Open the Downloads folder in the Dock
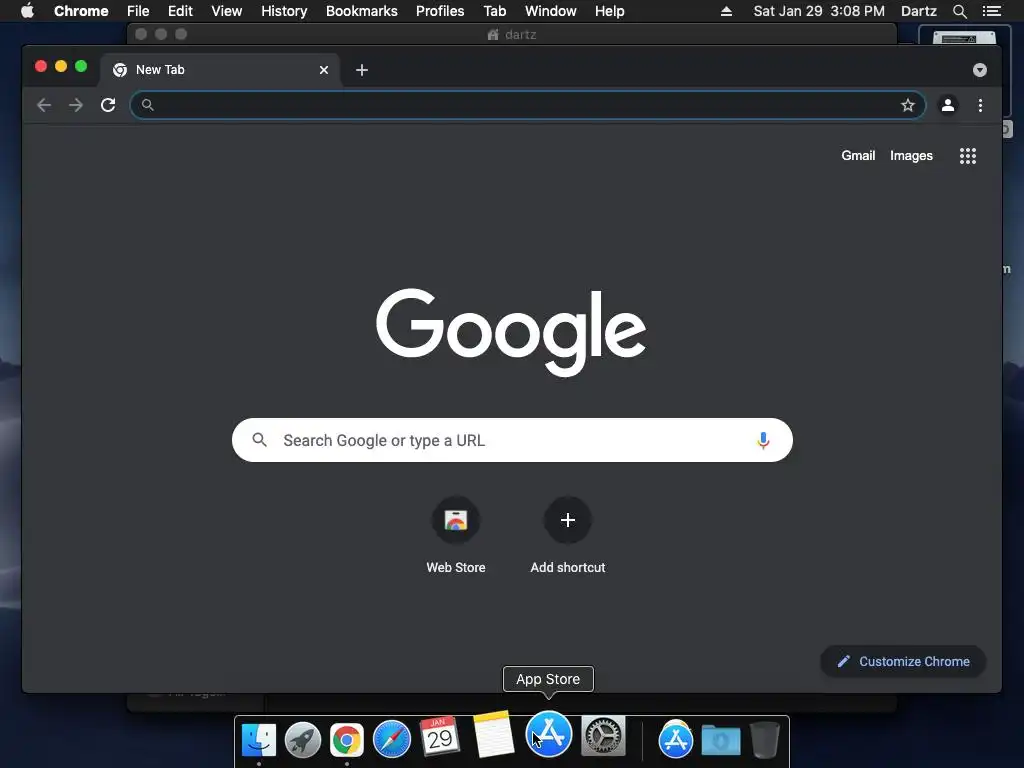Screen dimensions: 1024x768 tap(721, 741)
